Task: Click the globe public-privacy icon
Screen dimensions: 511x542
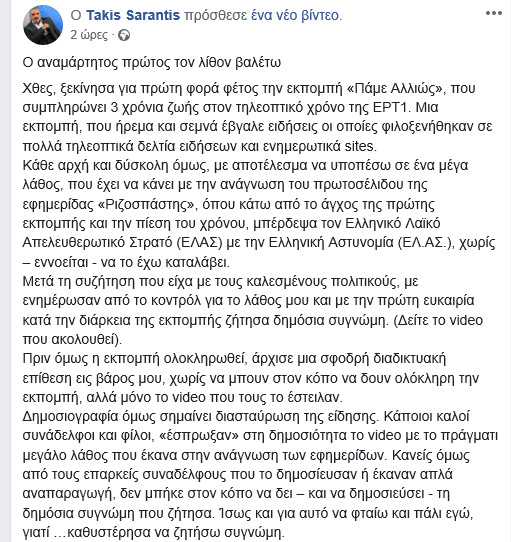Action: point(124,35)
